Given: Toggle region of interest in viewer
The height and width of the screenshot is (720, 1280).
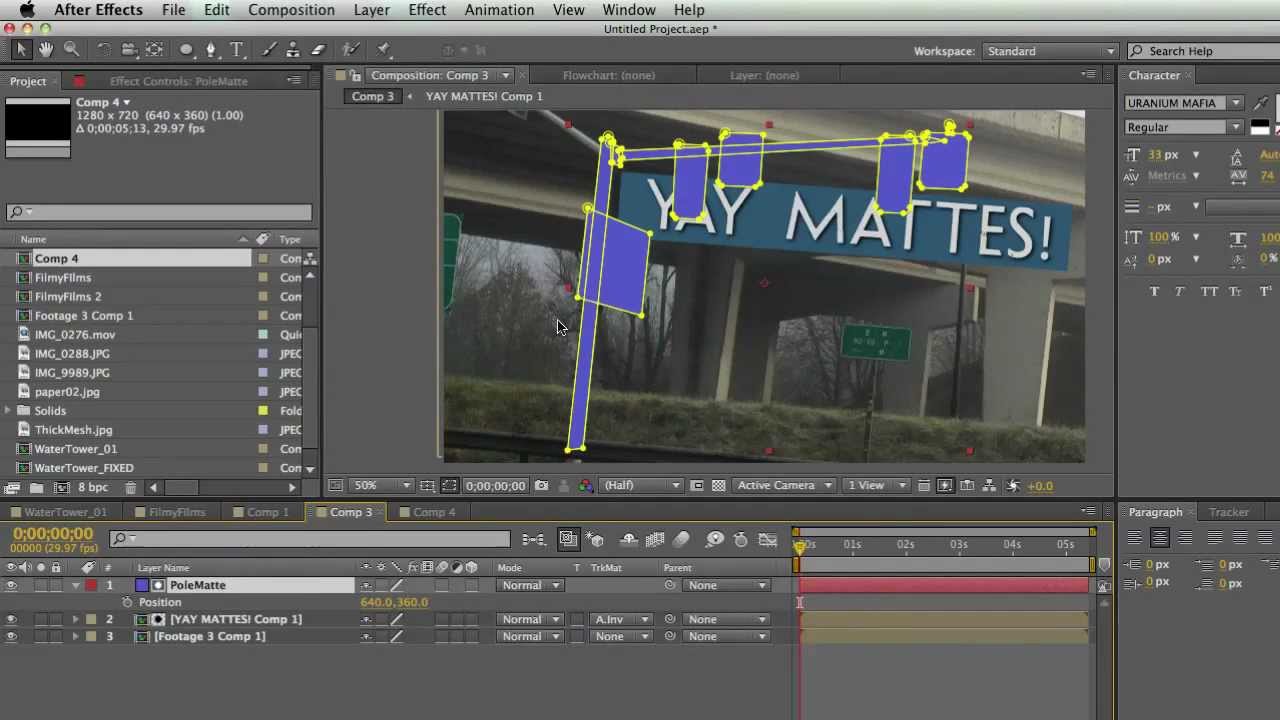Looking at the screenshot, I should click(697, 486).
